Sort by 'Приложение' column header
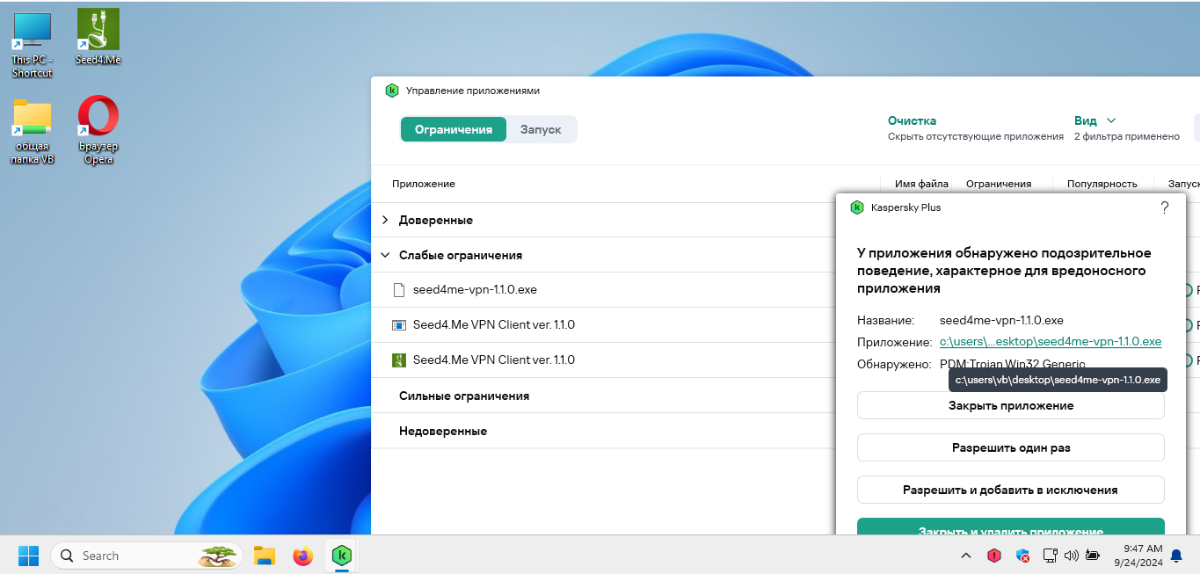The image size is (1200, 574). click(x=424, y=184)
